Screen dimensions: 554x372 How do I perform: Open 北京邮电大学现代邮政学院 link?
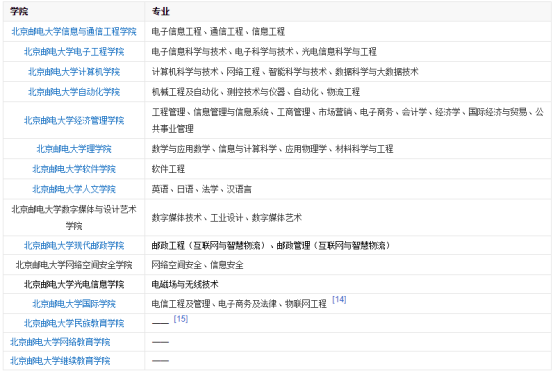point(74,246)
